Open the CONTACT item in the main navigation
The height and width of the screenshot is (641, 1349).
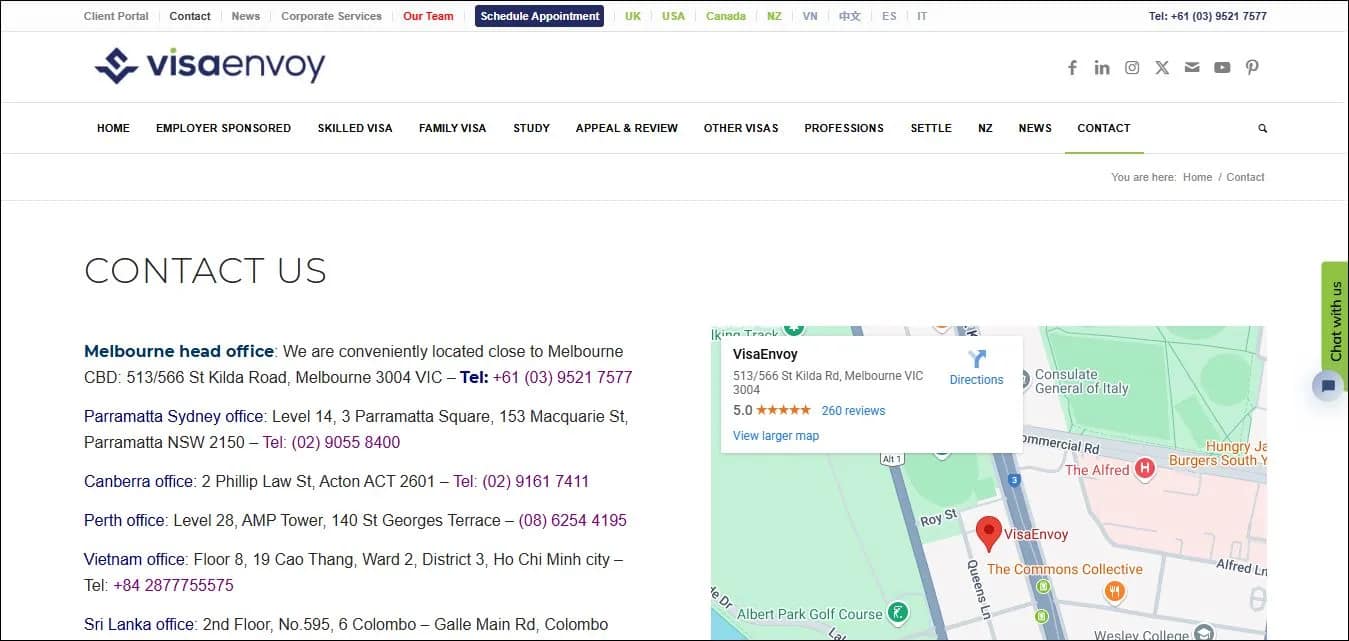(1104, 128)
